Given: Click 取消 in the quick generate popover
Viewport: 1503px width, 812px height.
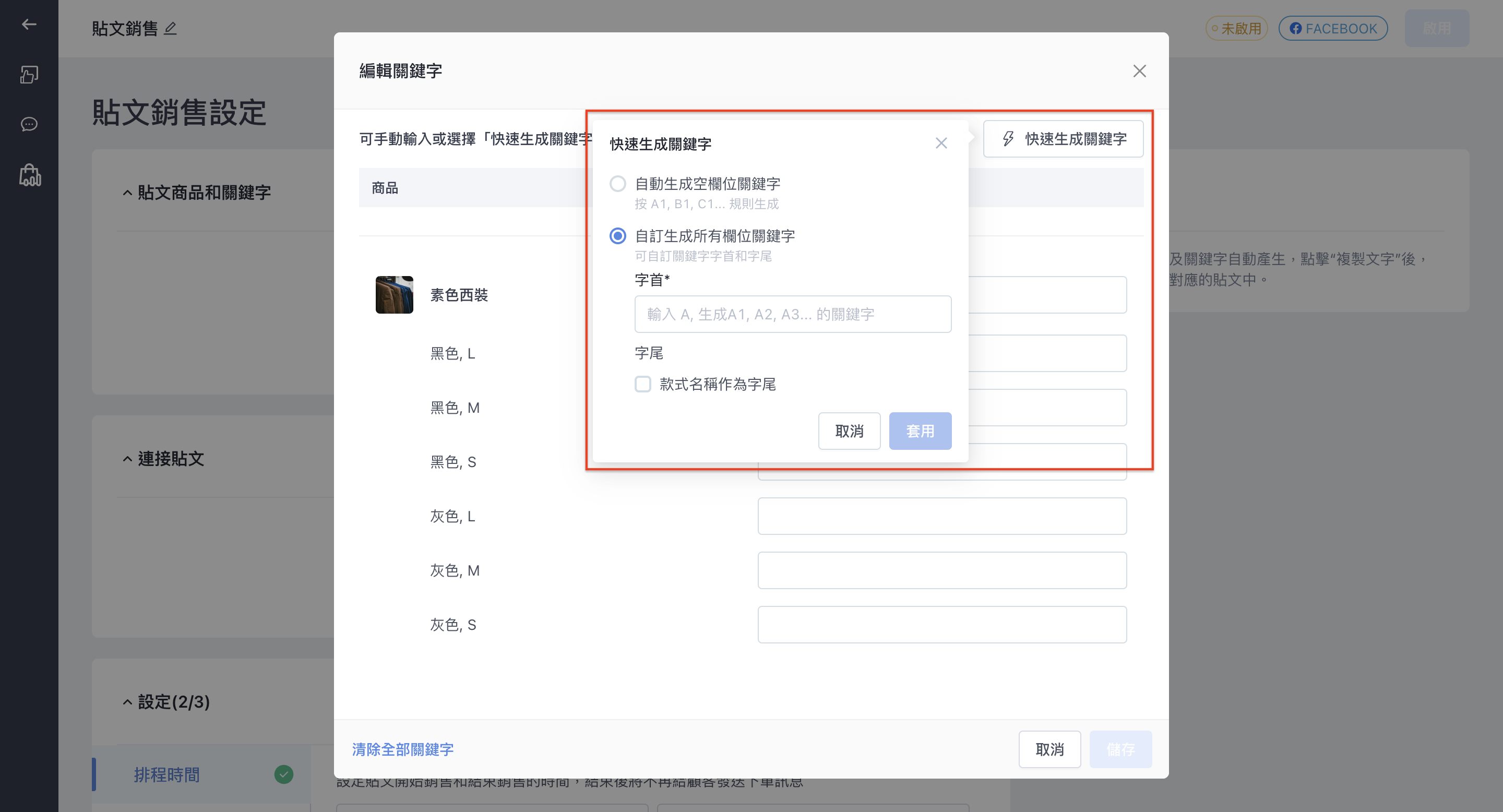Looking at the screenshot, I should (x=849, y=431).
